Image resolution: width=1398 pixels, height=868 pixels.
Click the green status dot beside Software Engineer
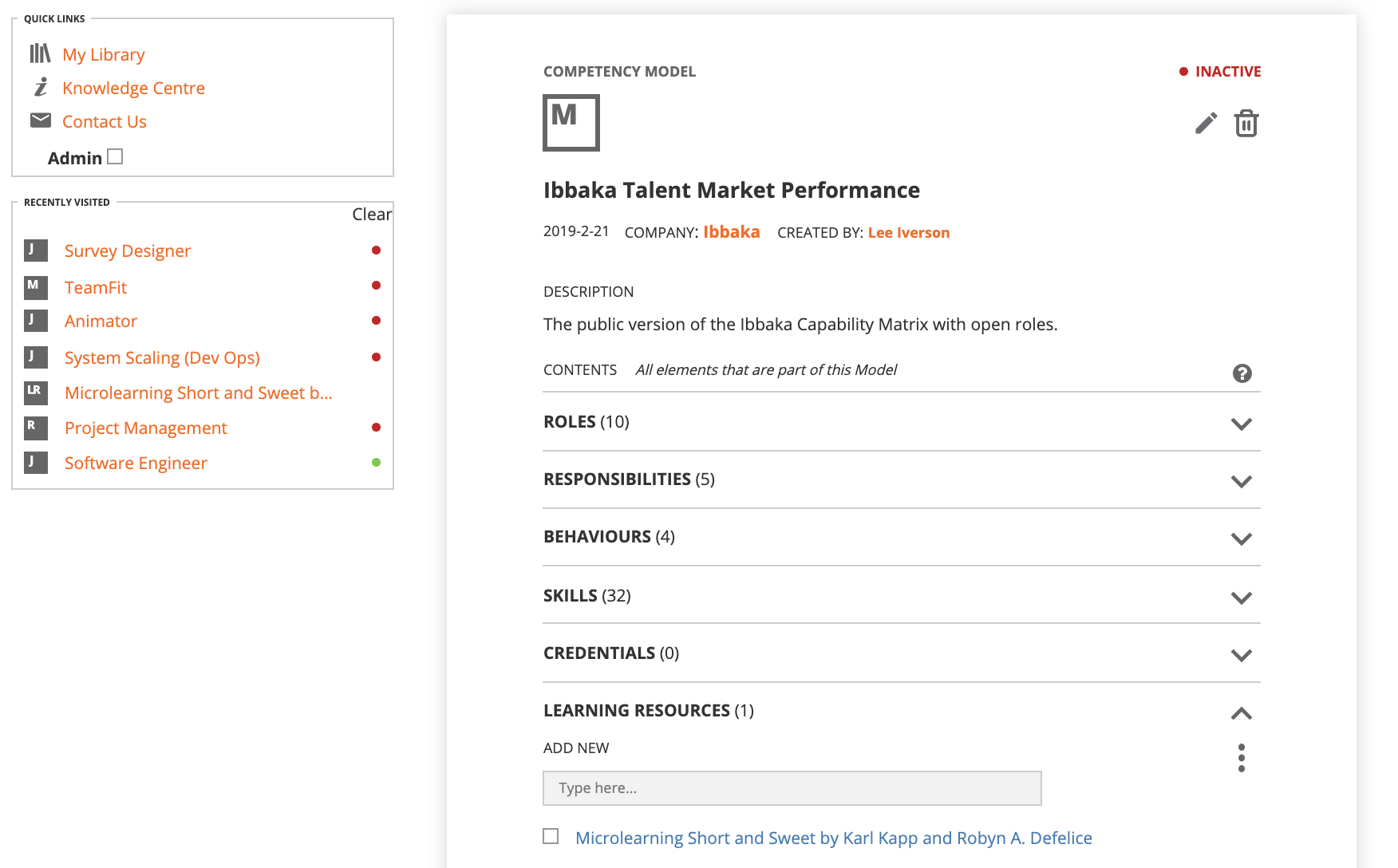pyautogui.click(x=376, y=461)
